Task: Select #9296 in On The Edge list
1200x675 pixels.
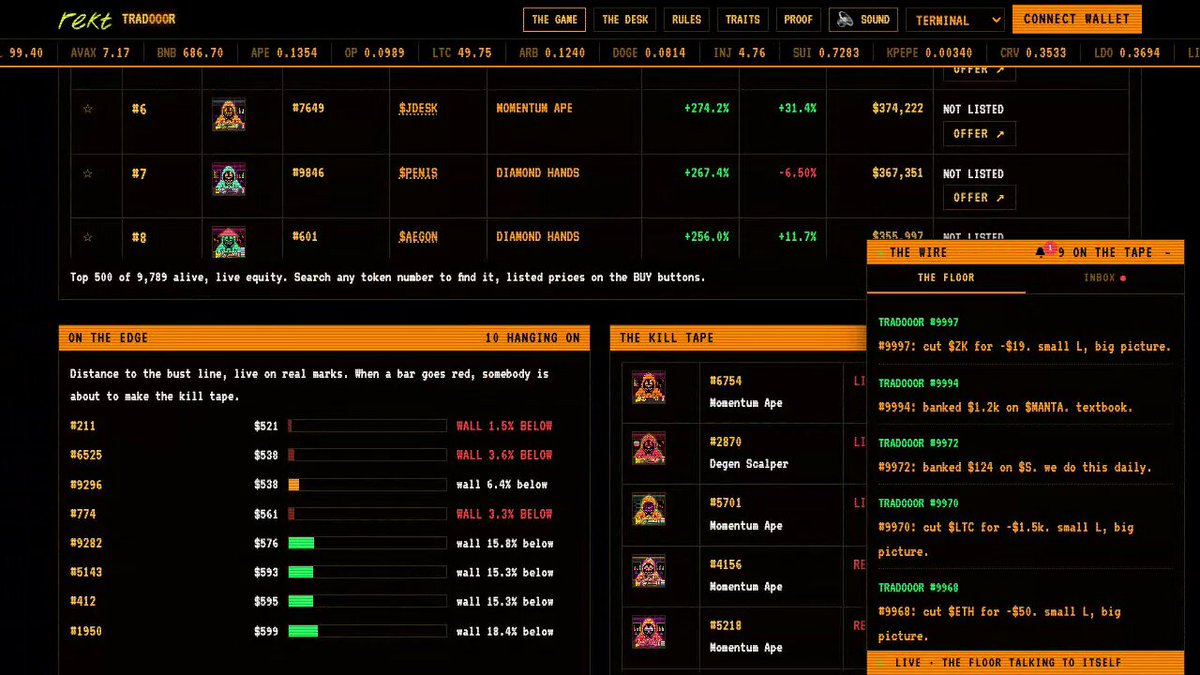Action: tap(86, 485)
